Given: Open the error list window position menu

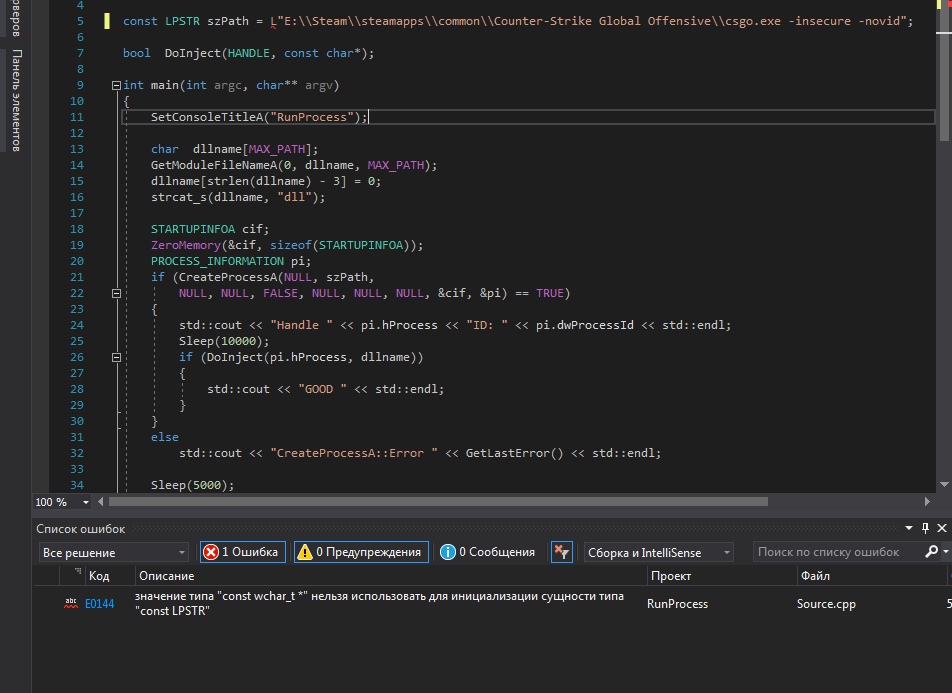Looking at the screenshot, I should tap(908, 528).
